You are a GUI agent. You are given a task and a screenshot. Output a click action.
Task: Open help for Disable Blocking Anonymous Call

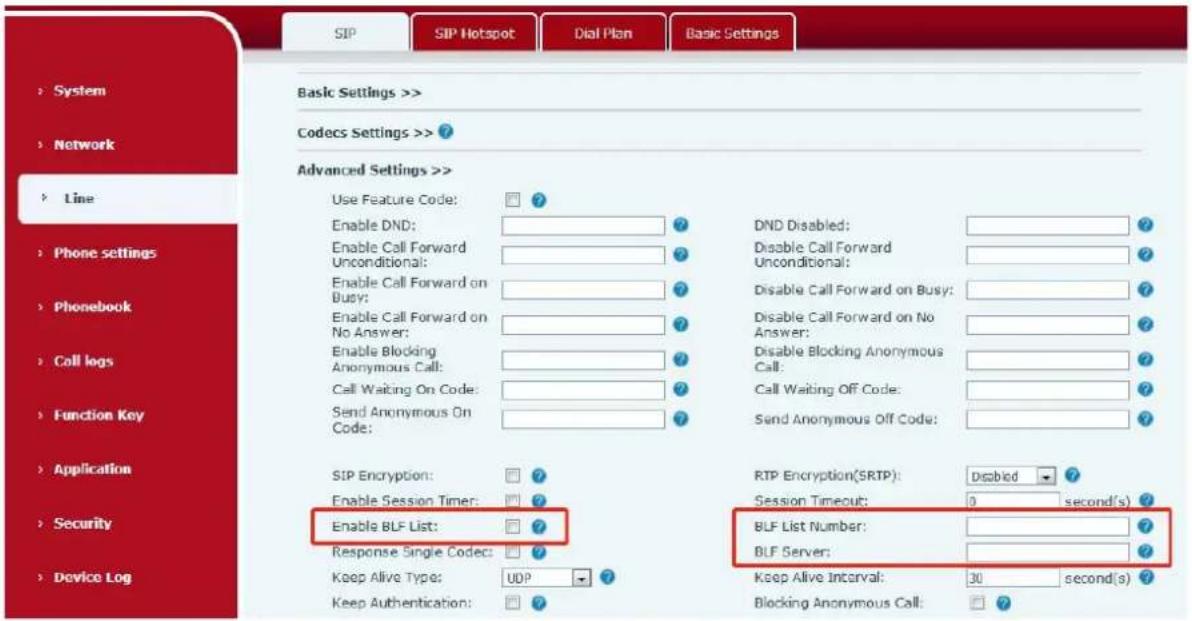coord(1146,359)
